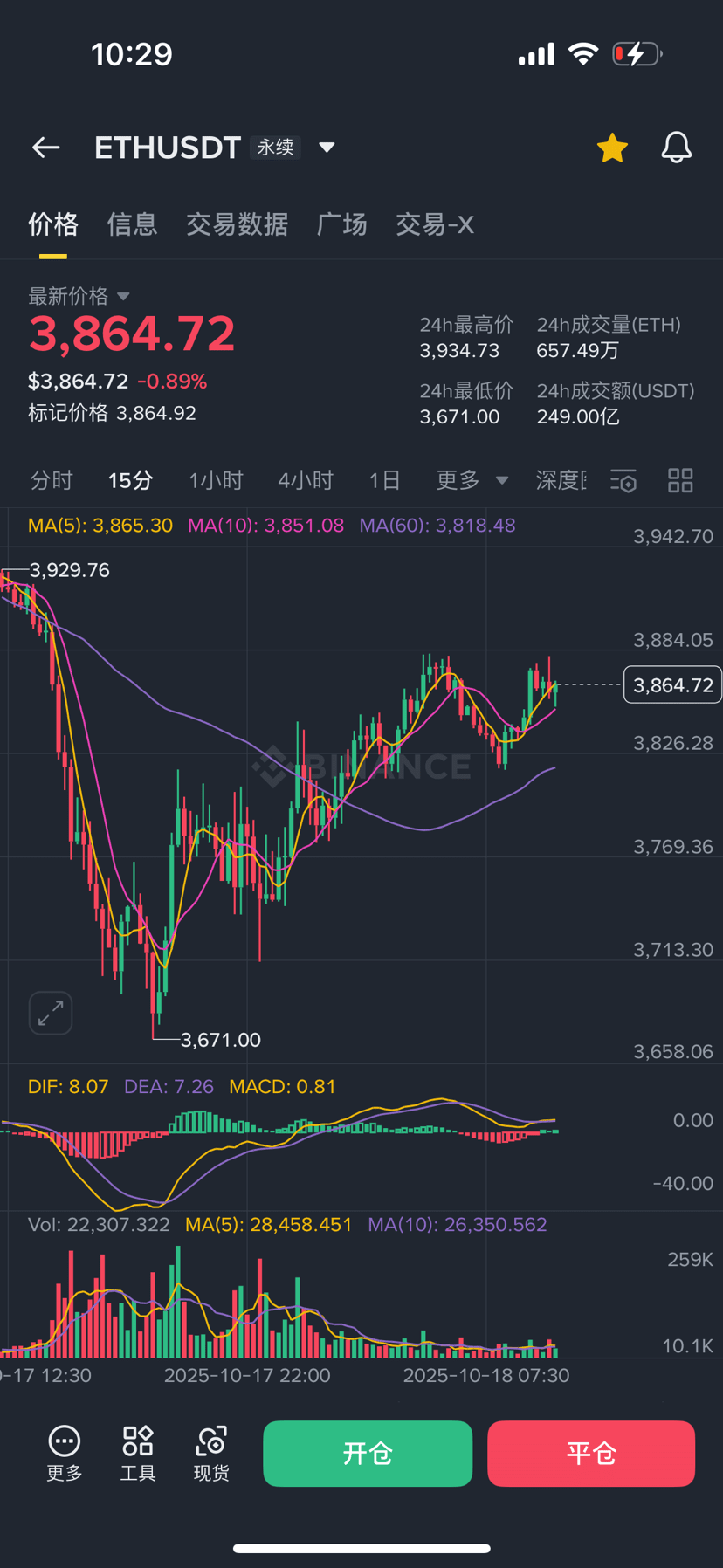The image size is (723, 1568).
Task: Tap the Vol: 22,307.322 label
Action: (x=99, y=1225)
